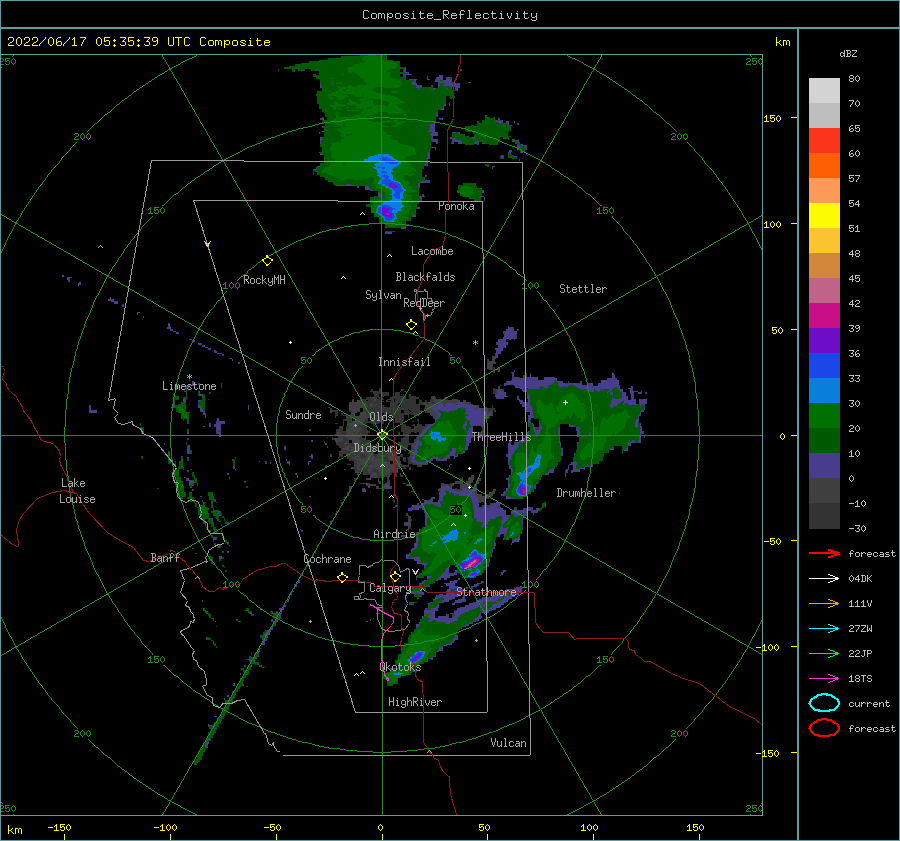This screenshot has width=900, height=841.
Task: Click the green 22JP arrow icon
Action: (x=824, y=653)
